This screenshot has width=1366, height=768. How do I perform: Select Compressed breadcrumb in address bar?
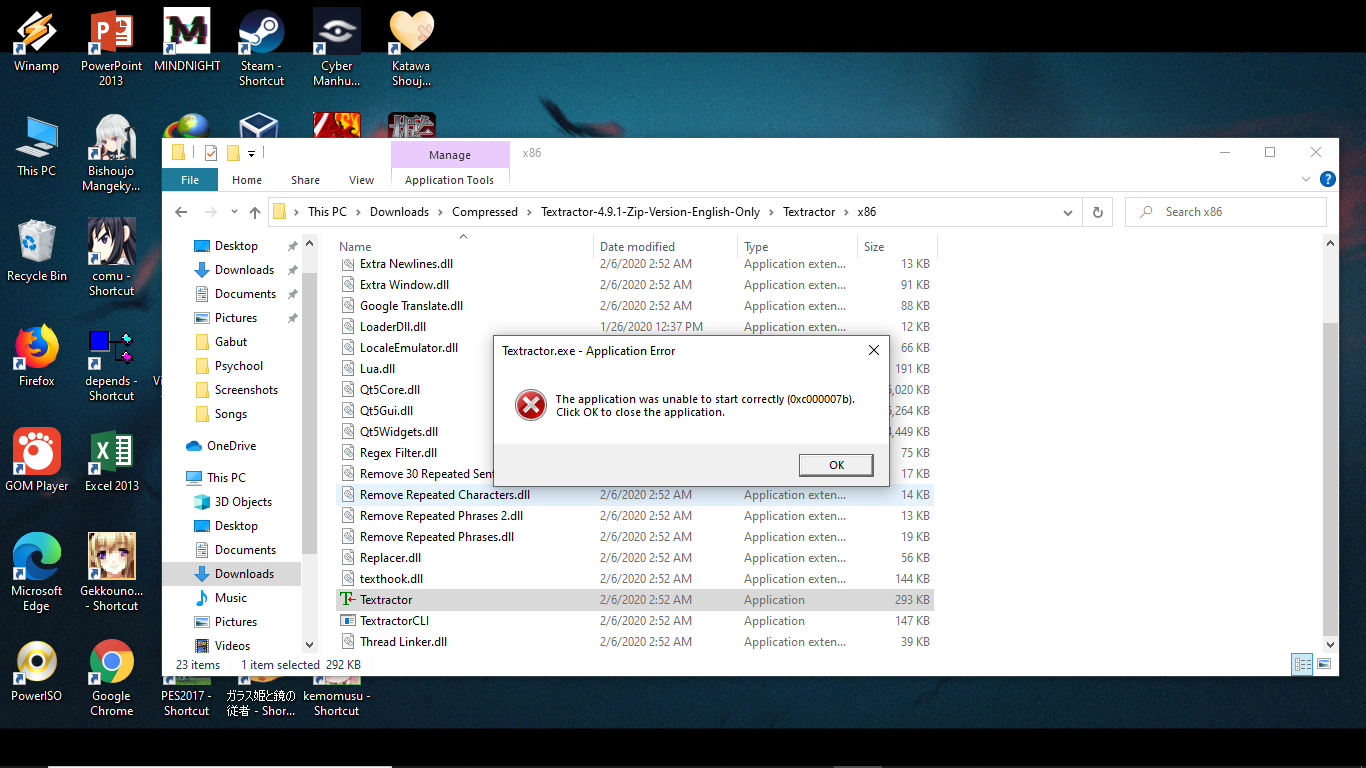point(485,212)
